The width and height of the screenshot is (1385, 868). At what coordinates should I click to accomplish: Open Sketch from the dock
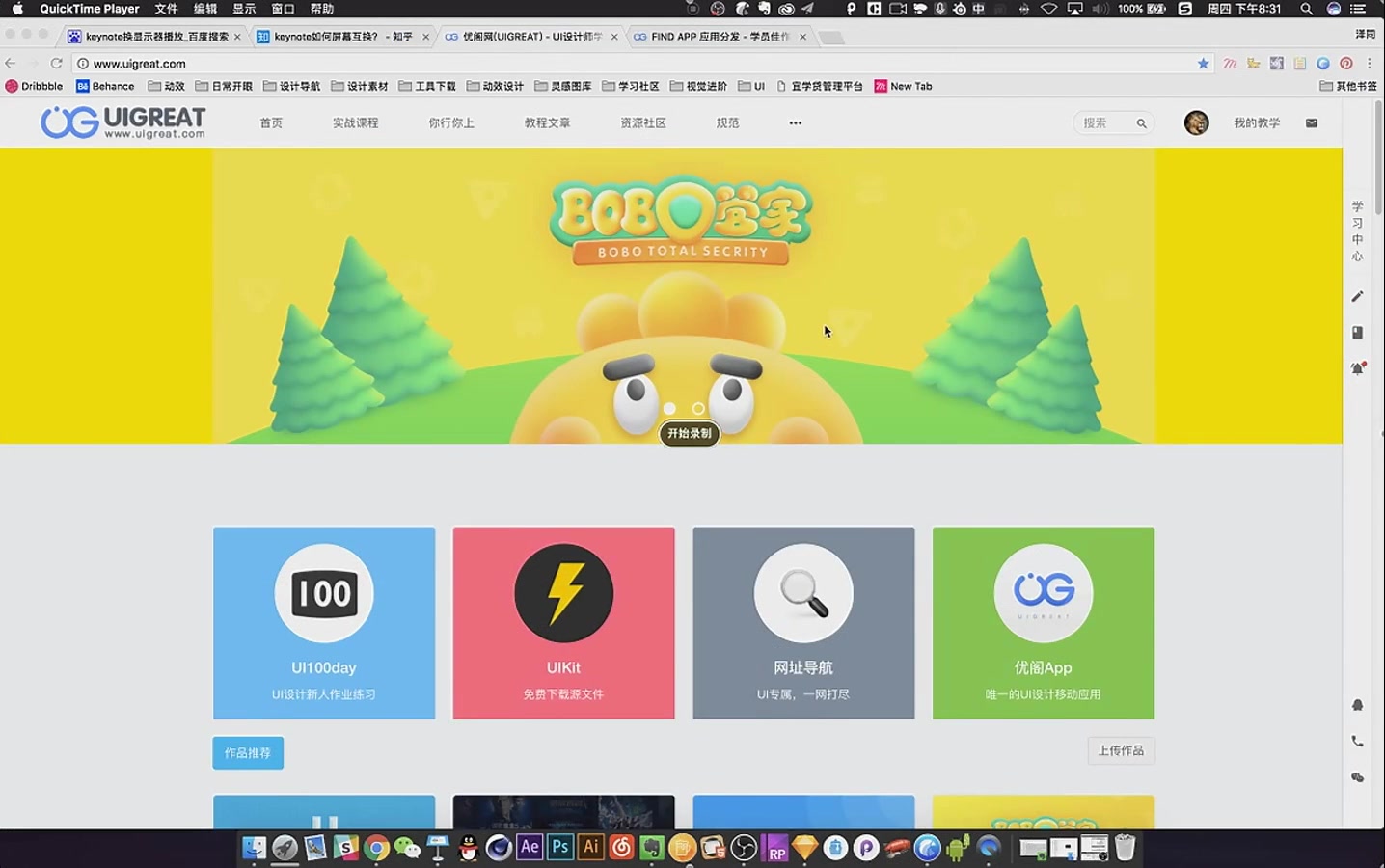click(804, 848)
